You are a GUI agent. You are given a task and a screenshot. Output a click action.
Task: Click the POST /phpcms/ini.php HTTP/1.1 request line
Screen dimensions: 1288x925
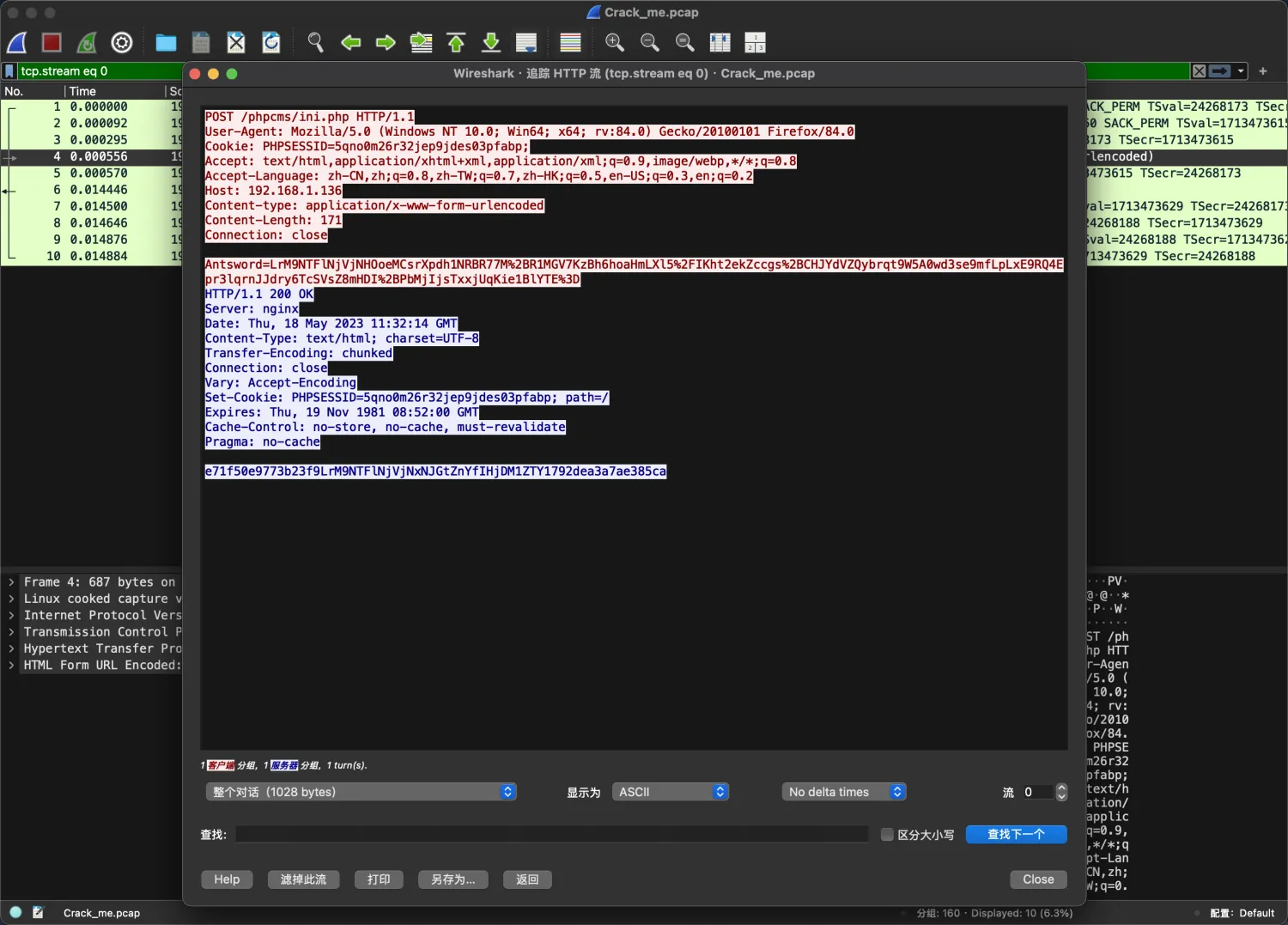coord(309,117)
